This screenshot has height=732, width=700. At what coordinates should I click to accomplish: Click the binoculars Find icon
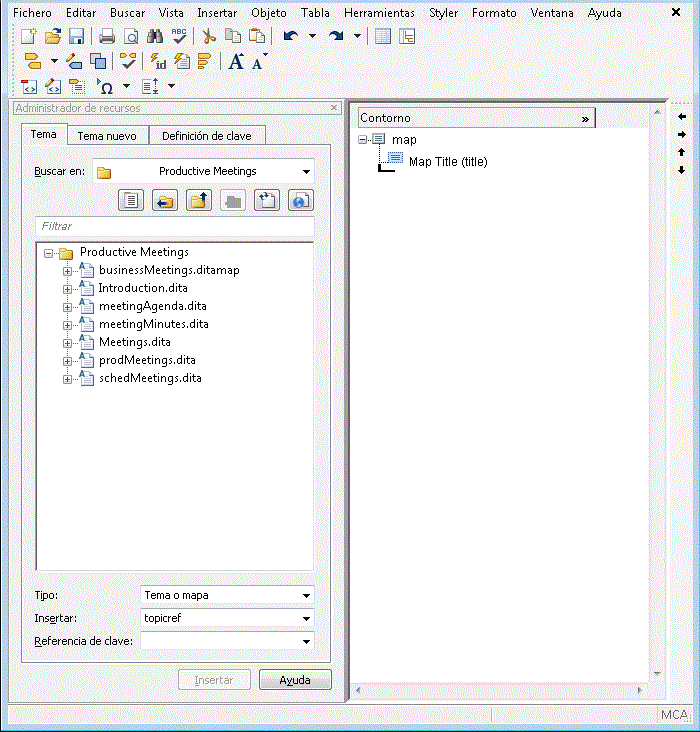pos(155,36)
